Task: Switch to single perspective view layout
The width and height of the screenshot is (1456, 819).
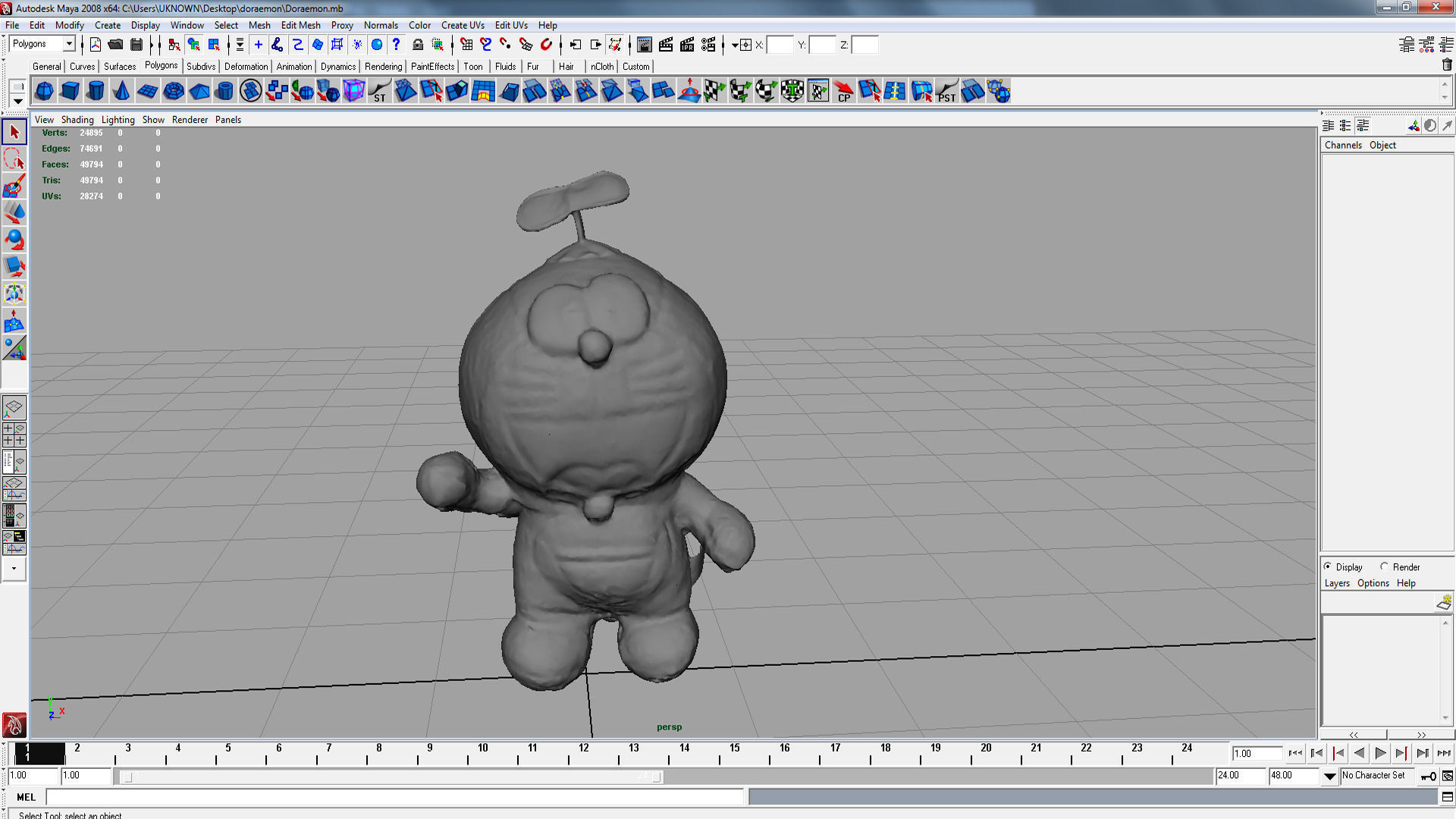Action: (14, 408)
